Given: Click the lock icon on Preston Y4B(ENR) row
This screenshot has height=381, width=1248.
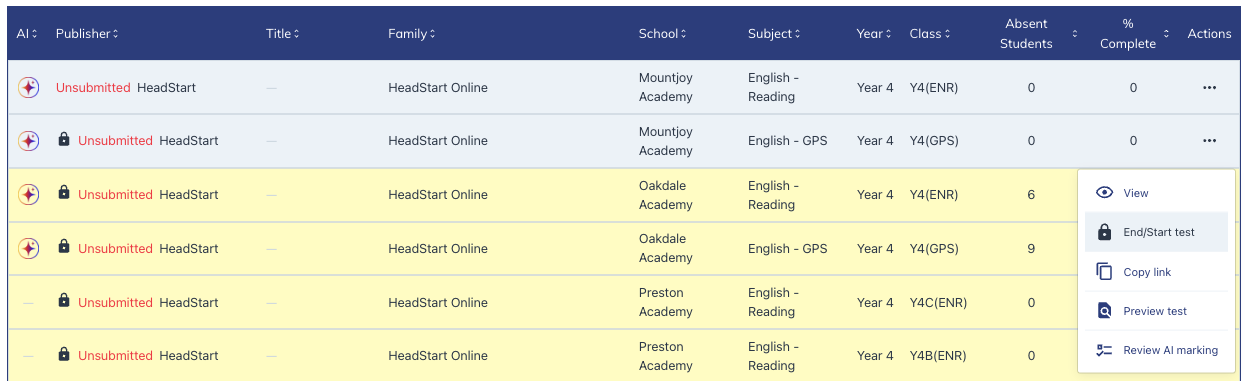Looking at the screenshot, I should tap(64, 355).
